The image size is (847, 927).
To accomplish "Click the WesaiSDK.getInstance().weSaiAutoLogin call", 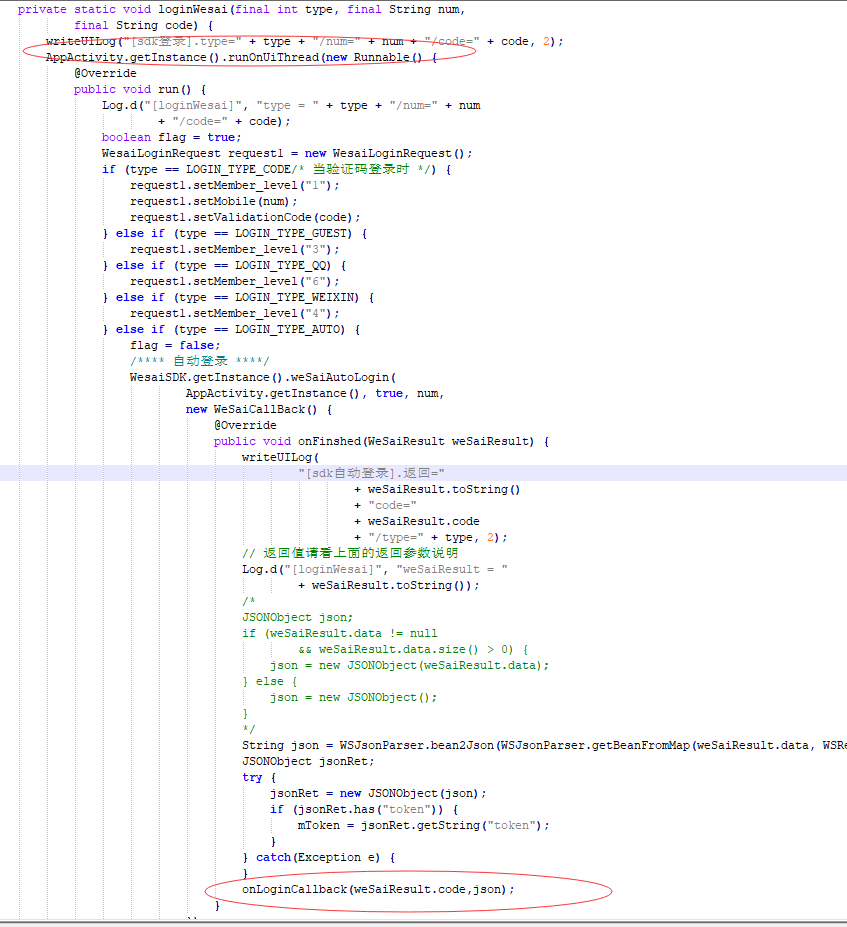I will tap(263, 377).
